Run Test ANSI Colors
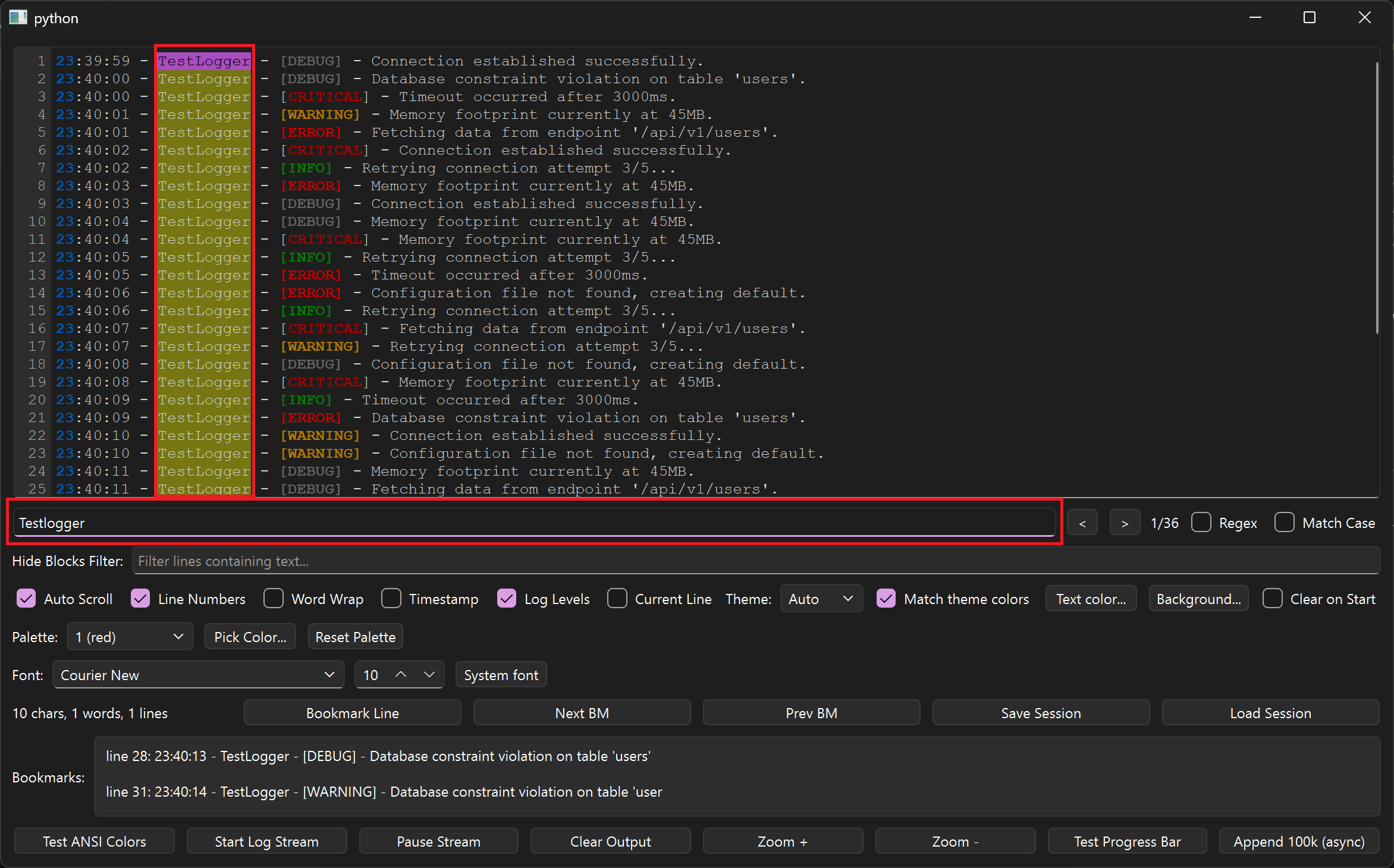This screenshot has height=868, width=1394. 94,841
